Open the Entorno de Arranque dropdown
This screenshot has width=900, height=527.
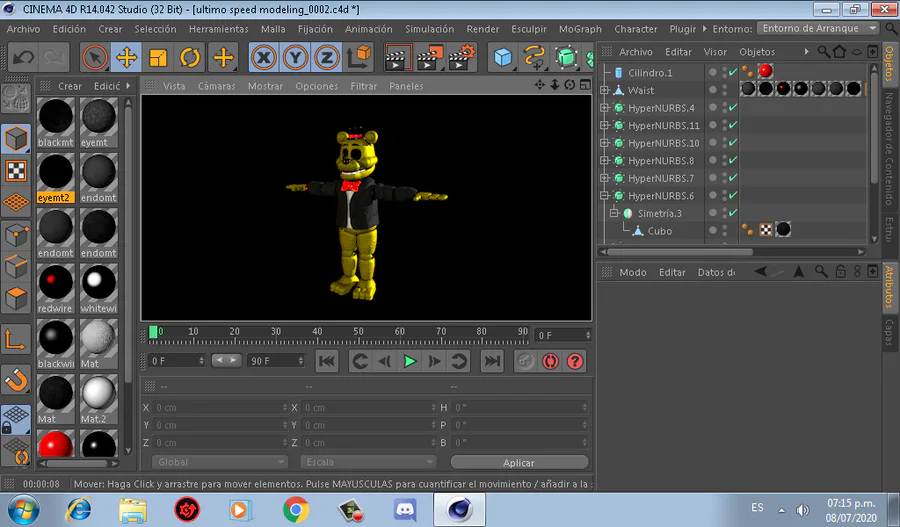point(818,28)
